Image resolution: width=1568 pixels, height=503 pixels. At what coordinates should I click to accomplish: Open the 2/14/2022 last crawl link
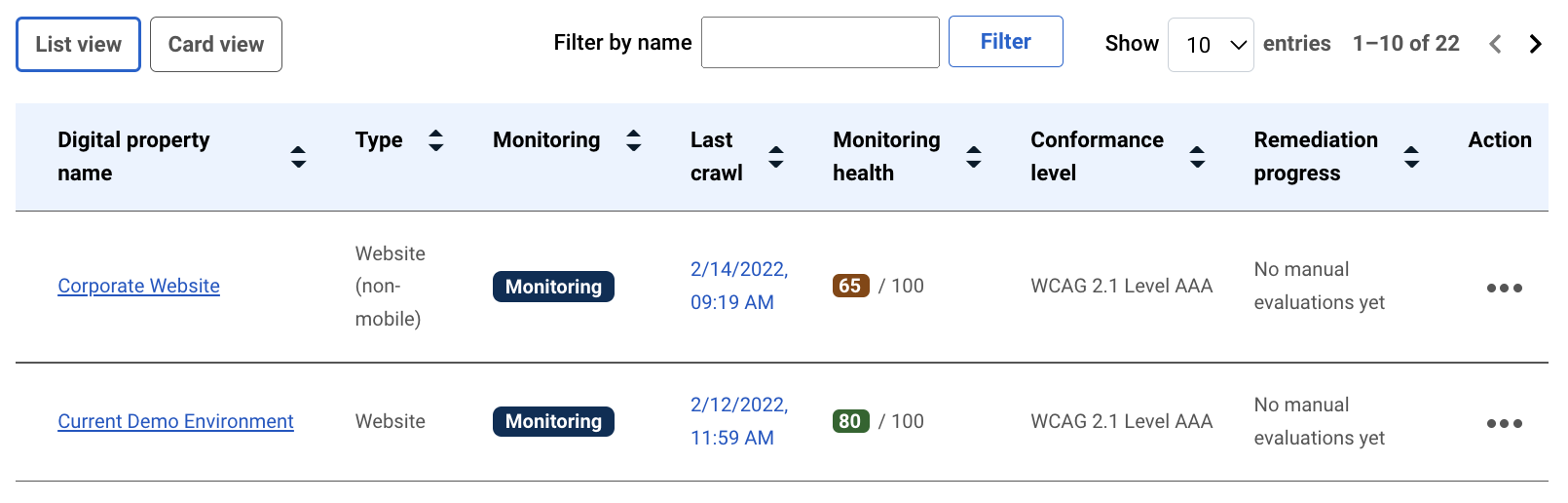739,286
